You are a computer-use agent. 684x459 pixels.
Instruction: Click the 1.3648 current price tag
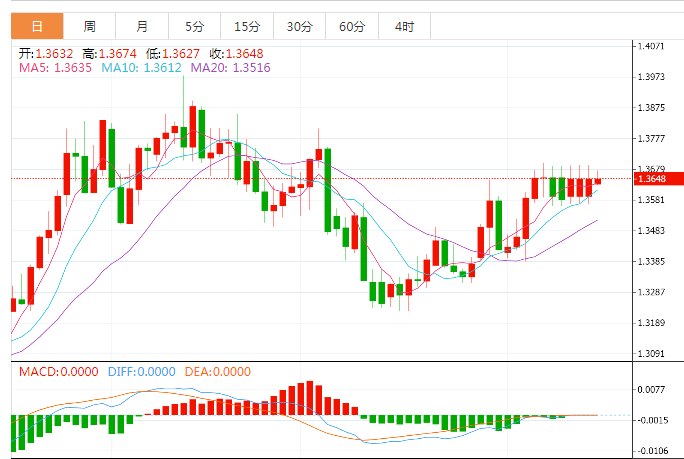click(x=658, y=179)
